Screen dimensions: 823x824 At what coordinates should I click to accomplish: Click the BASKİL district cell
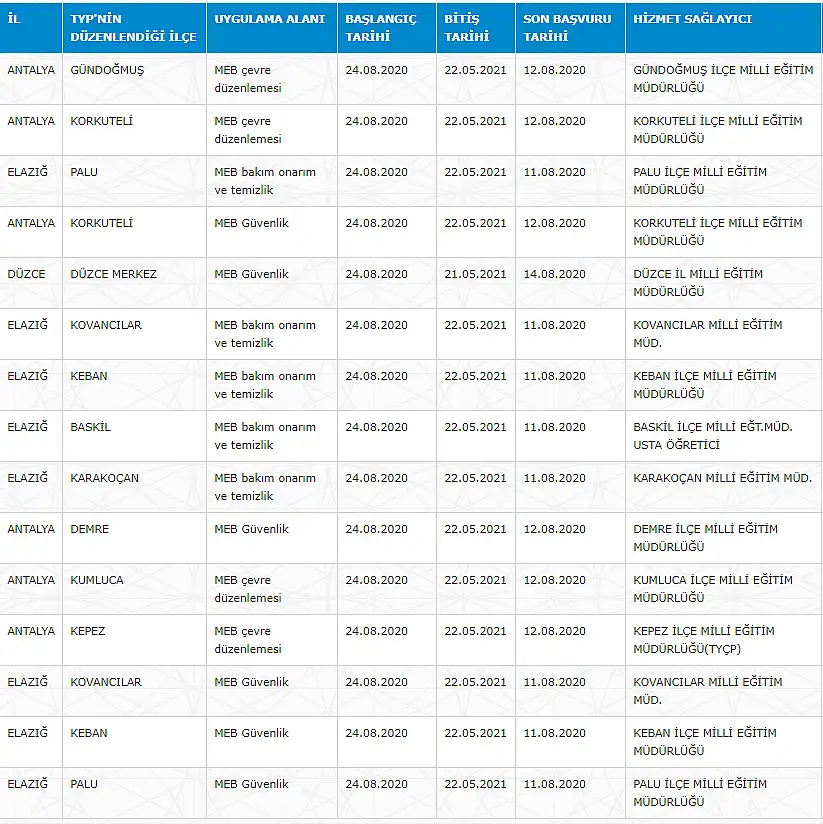click(135, 436)
